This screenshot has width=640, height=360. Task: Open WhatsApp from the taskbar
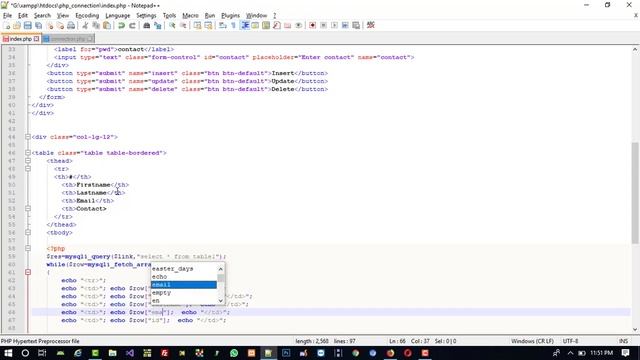(234, 353)
